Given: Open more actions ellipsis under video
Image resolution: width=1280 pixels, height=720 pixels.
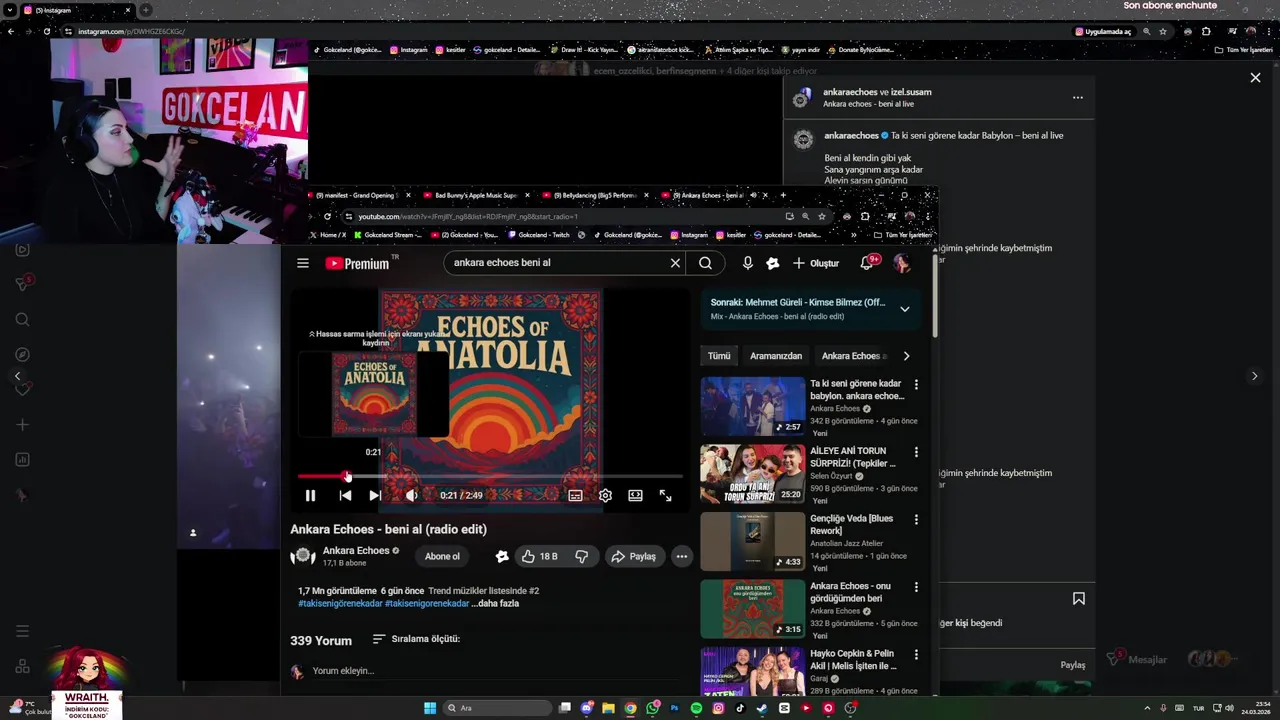Looking at the screenshot, I should (681, 556).
